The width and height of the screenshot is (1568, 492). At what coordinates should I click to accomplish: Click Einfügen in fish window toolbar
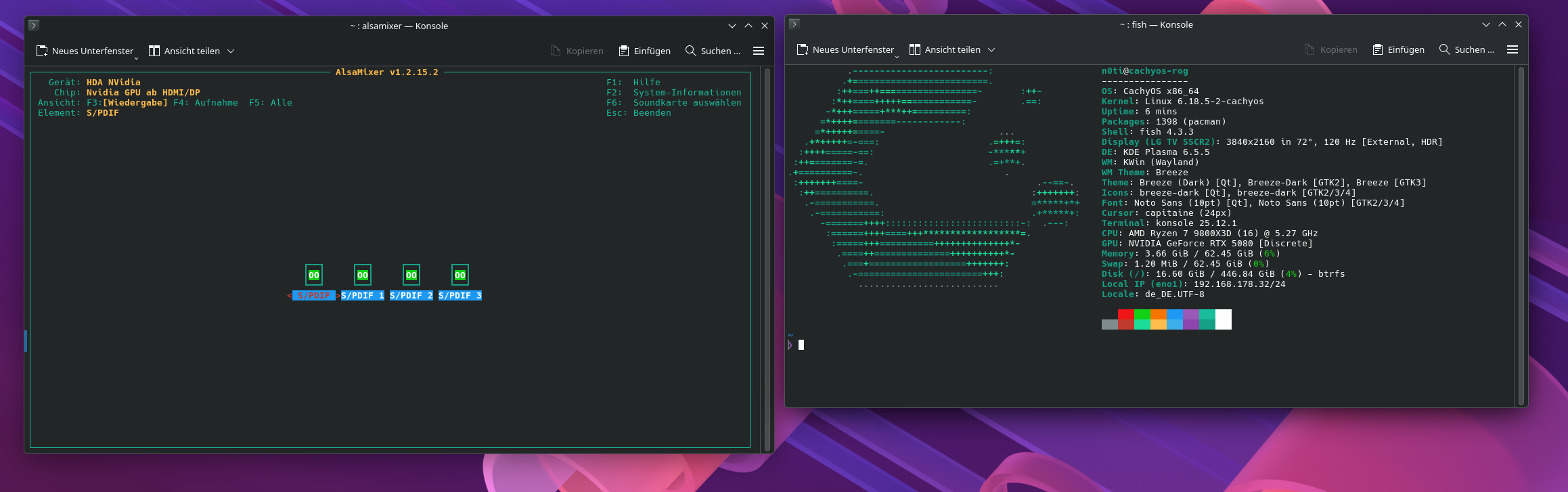pos(1399,49)
